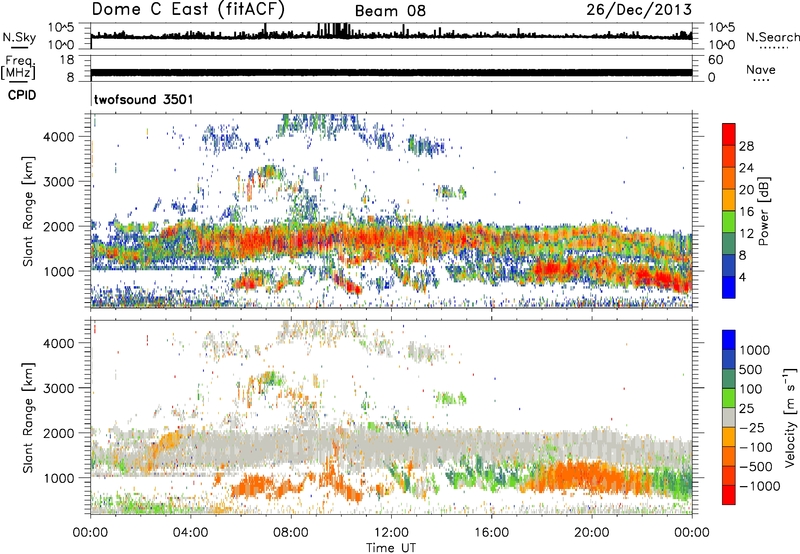The image size is (800, 554).
Task: Click the "10^0" tick beside N.Search
Action: point(721,45)
